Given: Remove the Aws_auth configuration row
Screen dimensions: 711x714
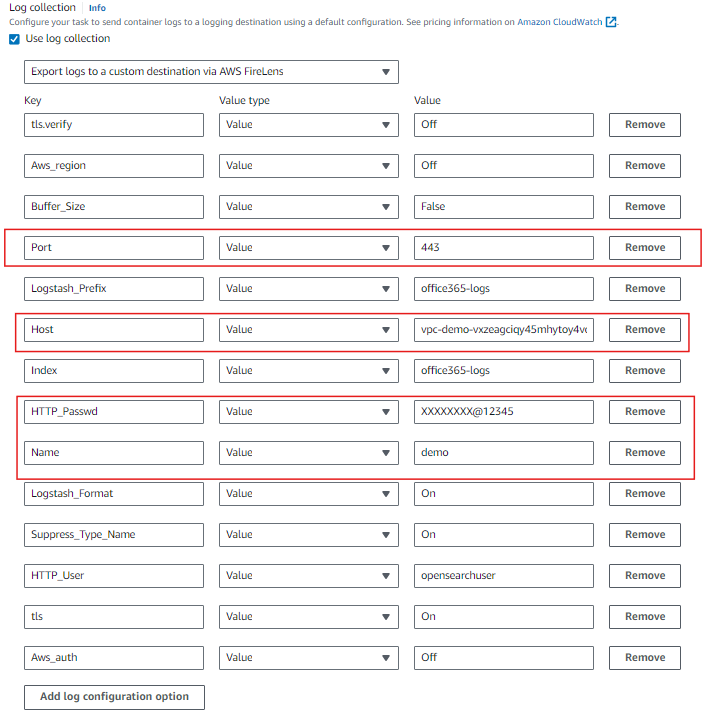Looking at the screenshot, I should (644, 658).
